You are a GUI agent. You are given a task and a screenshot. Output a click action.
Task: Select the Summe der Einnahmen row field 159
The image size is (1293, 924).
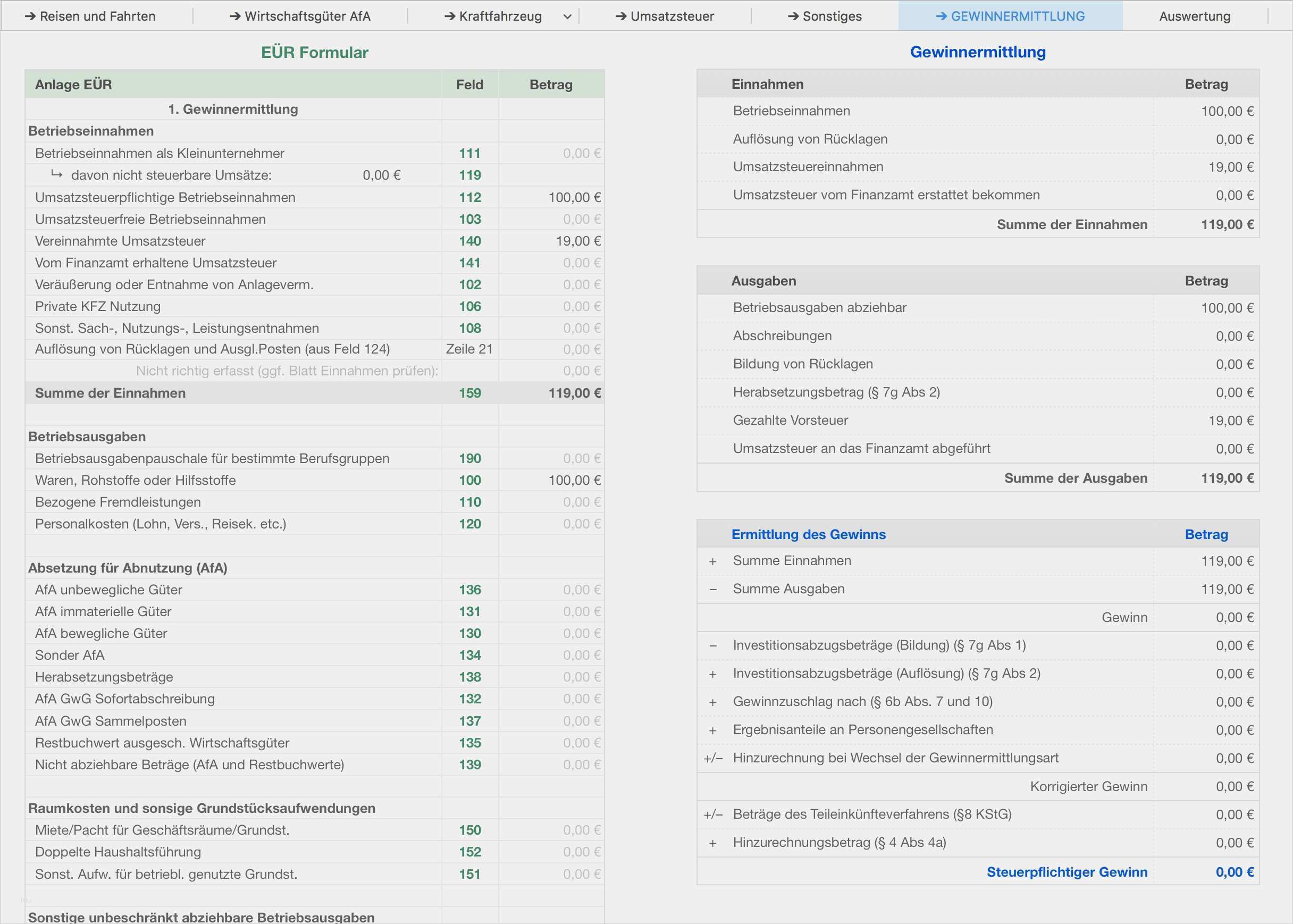pos(470,393)
